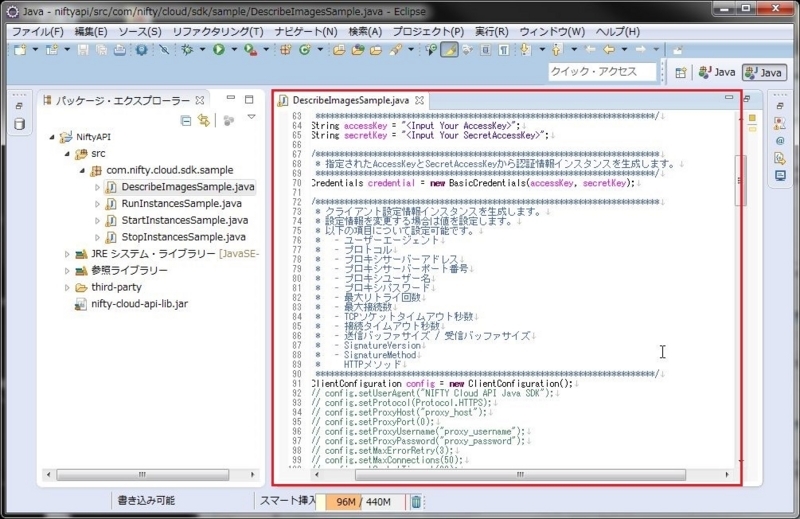Collapse the src folder node
800x519 pixels.
tap(67, 154)
